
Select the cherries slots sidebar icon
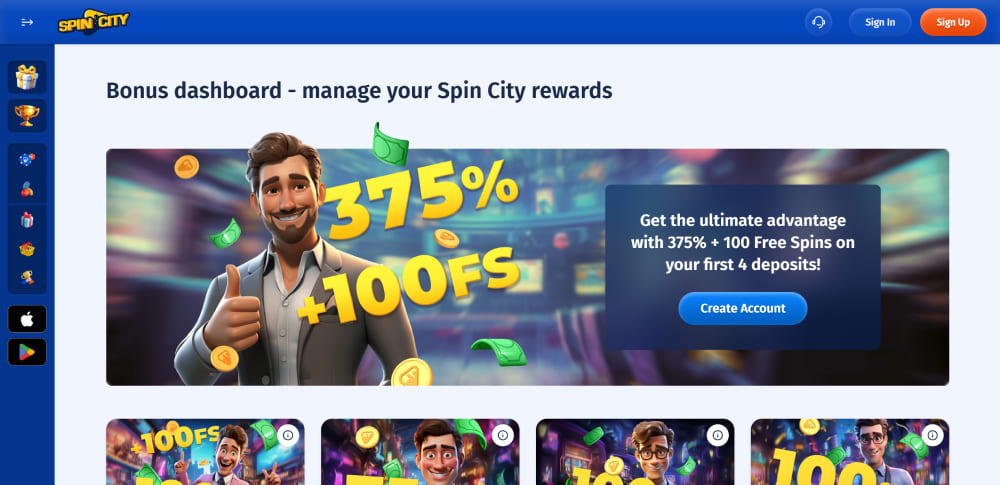[27, 189]
